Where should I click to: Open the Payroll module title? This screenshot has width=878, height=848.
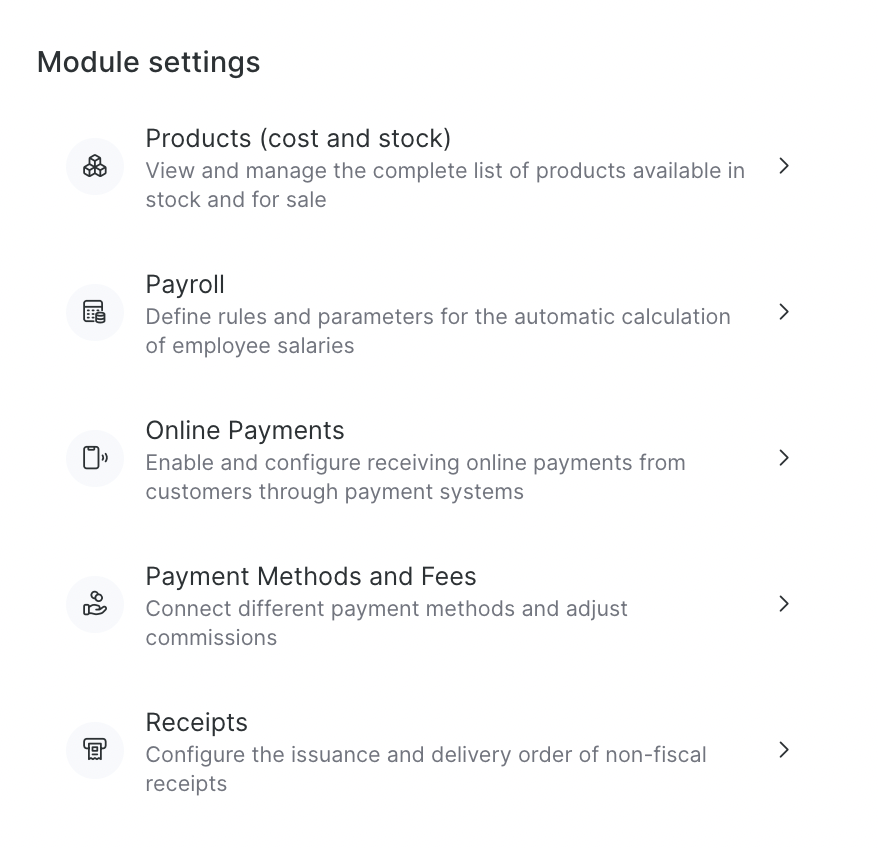(x=185, y=284)
